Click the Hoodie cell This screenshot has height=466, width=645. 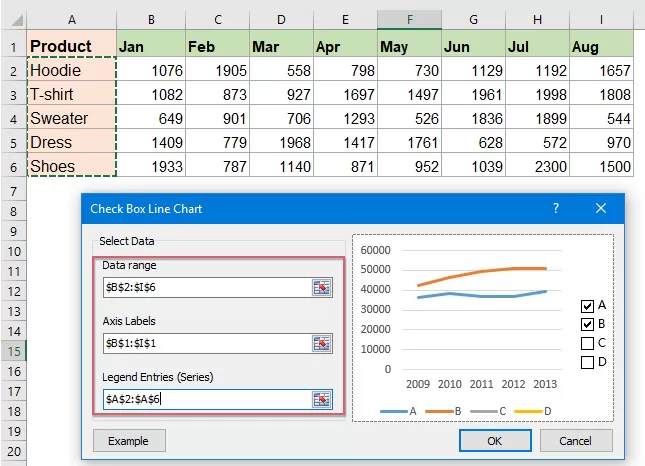pyautogui.click(x=72, y=69)
